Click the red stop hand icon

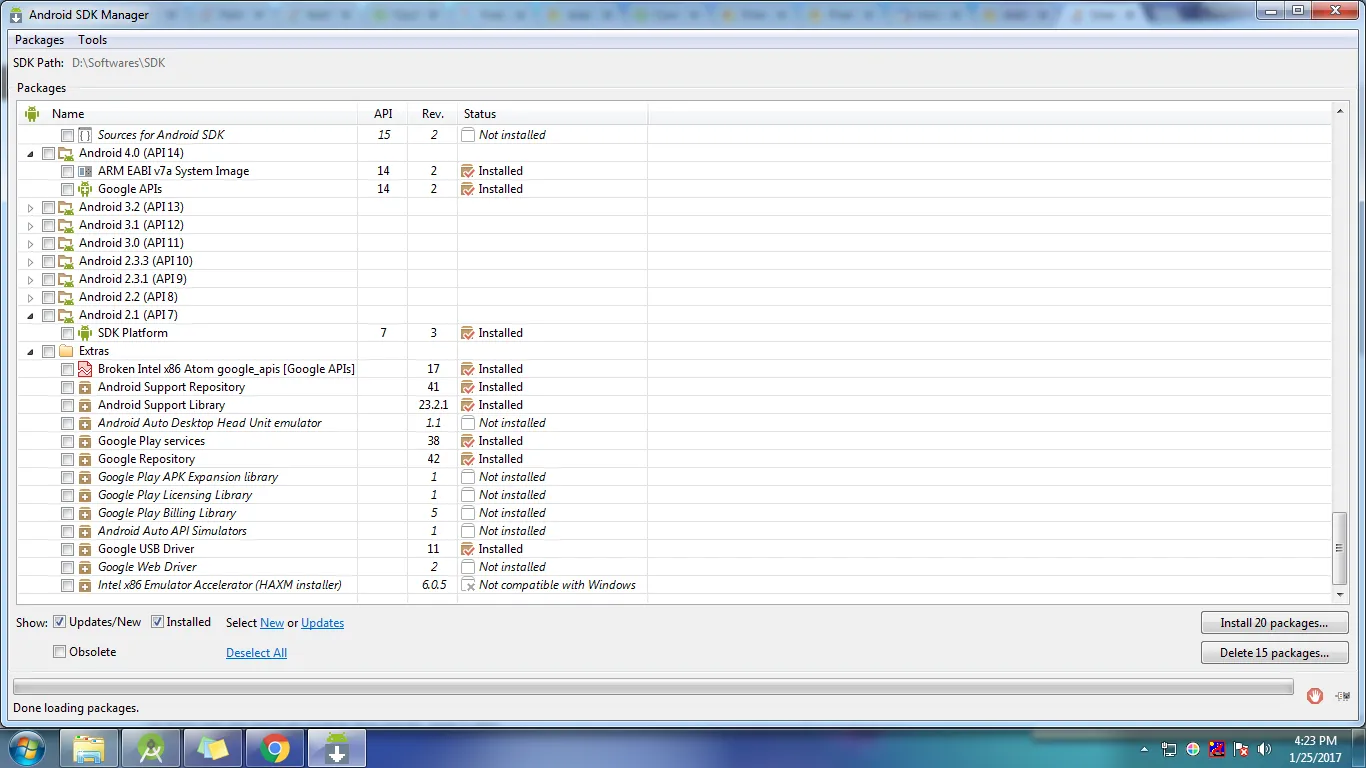point(1315,695)
